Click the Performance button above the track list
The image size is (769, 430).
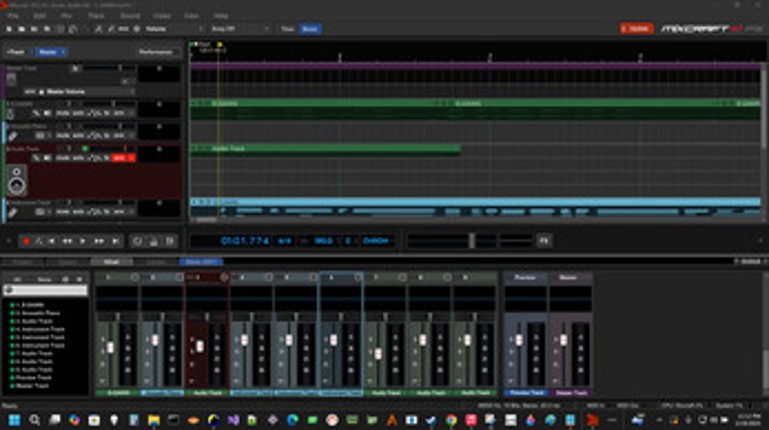click(x=157, y=51)
